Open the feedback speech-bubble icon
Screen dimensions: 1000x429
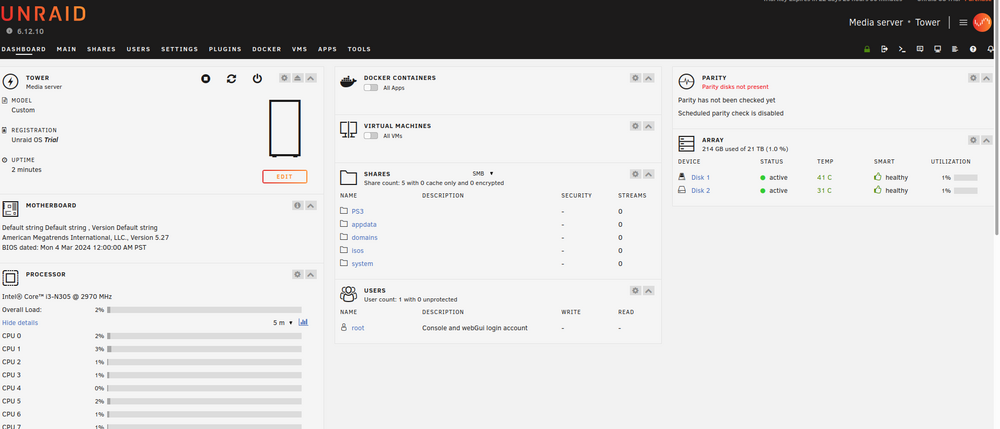tap(920, 49)
